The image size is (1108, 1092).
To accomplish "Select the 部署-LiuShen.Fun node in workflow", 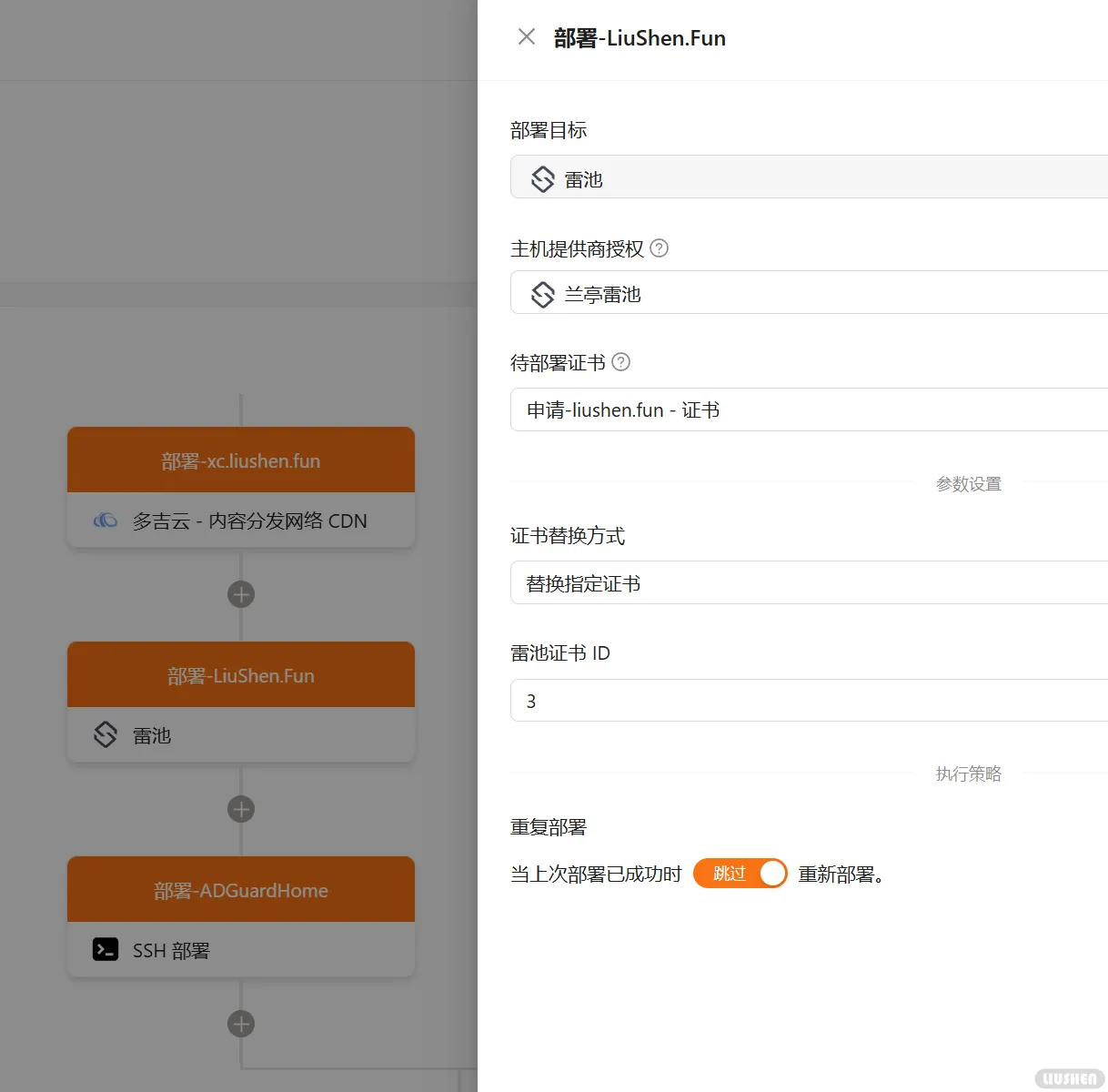I will click(241, 675).
